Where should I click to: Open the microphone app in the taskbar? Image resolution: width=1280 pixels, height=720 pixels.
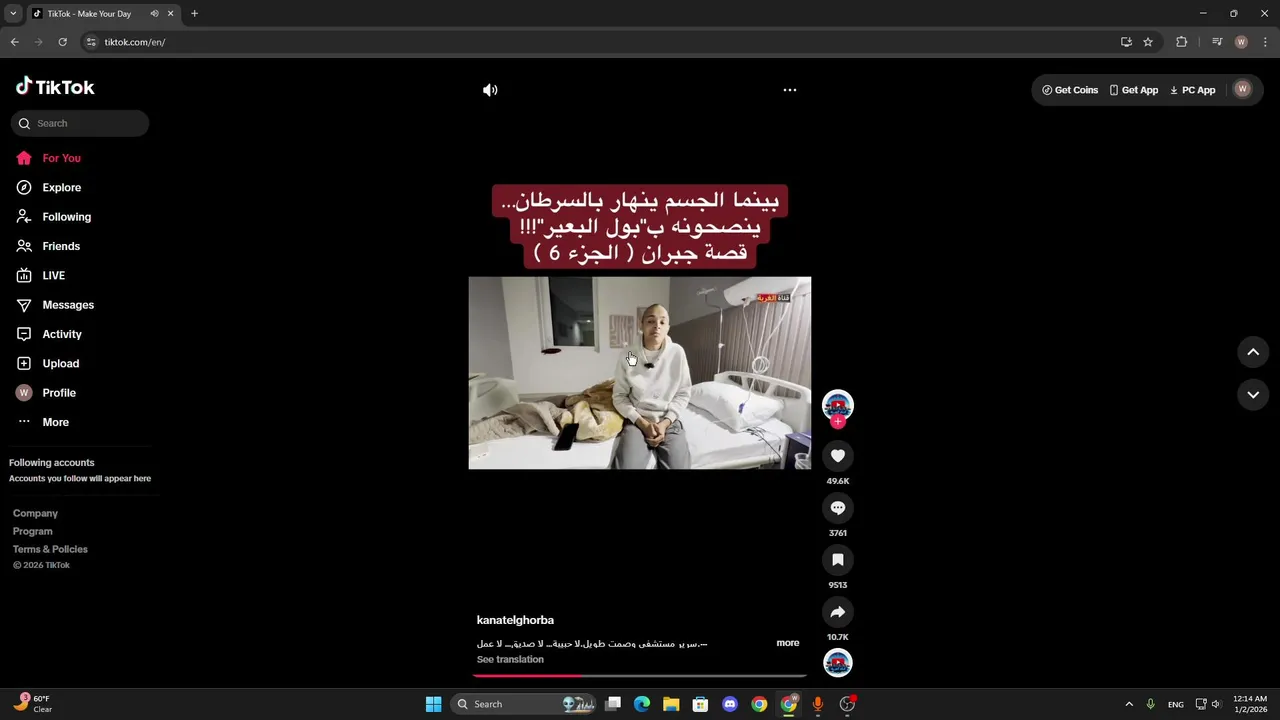[818, 704]
